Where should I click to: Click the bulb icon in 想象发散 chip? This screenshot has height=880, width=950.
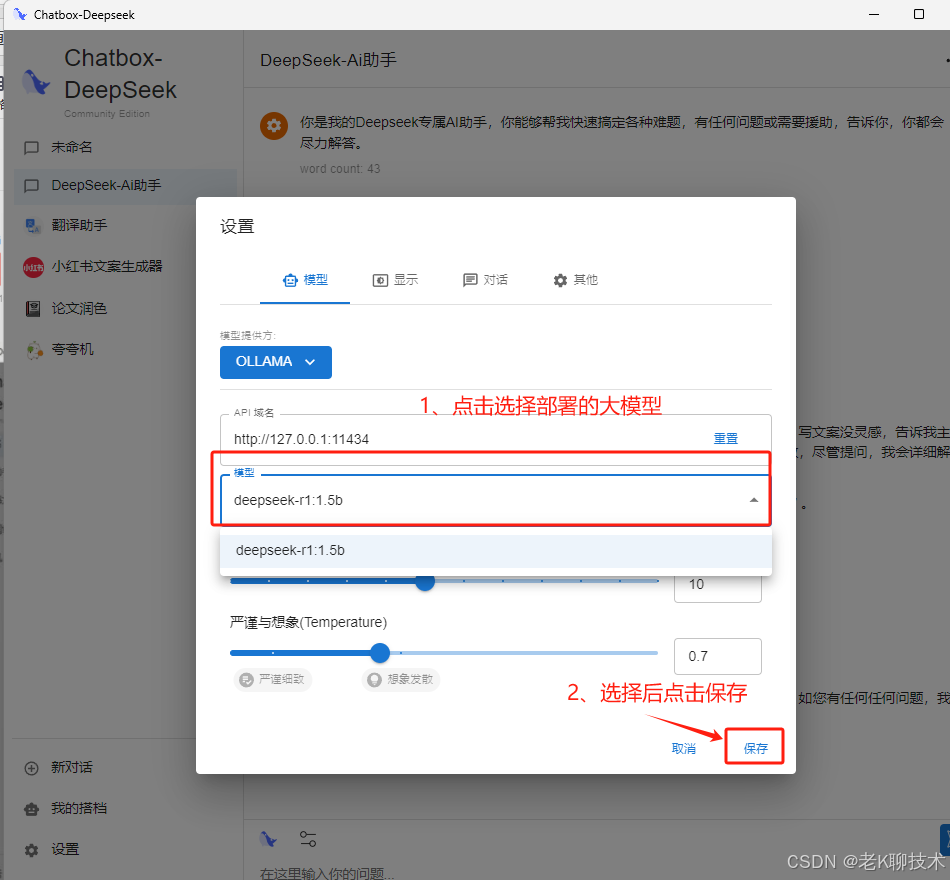[375, 679]
